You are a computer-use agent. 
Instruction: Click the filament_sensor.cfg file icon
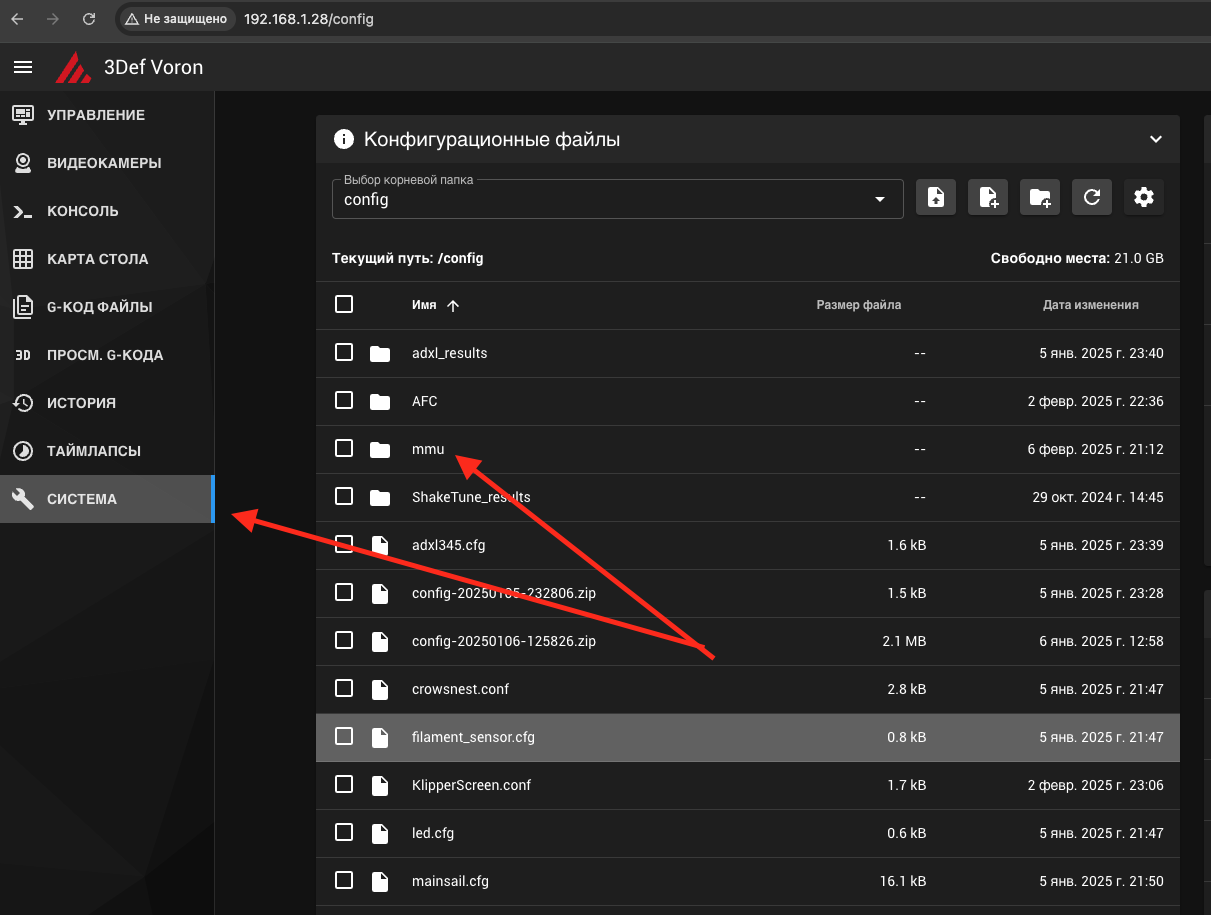coord(380,737)
